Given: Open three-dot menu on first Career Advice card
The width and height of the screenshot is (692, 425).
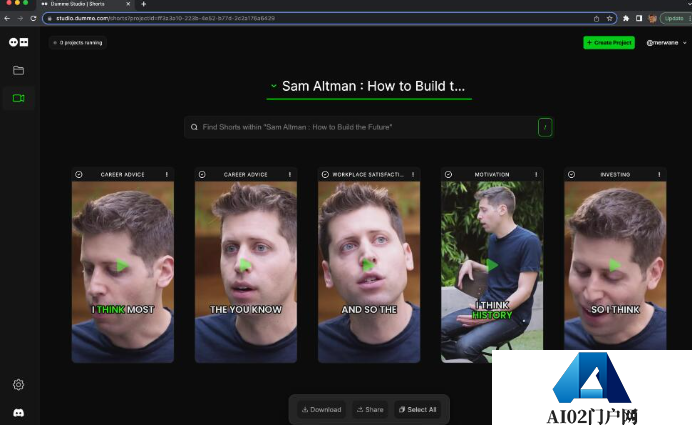Looking at the screenshot, I should [x=167, y=174].
